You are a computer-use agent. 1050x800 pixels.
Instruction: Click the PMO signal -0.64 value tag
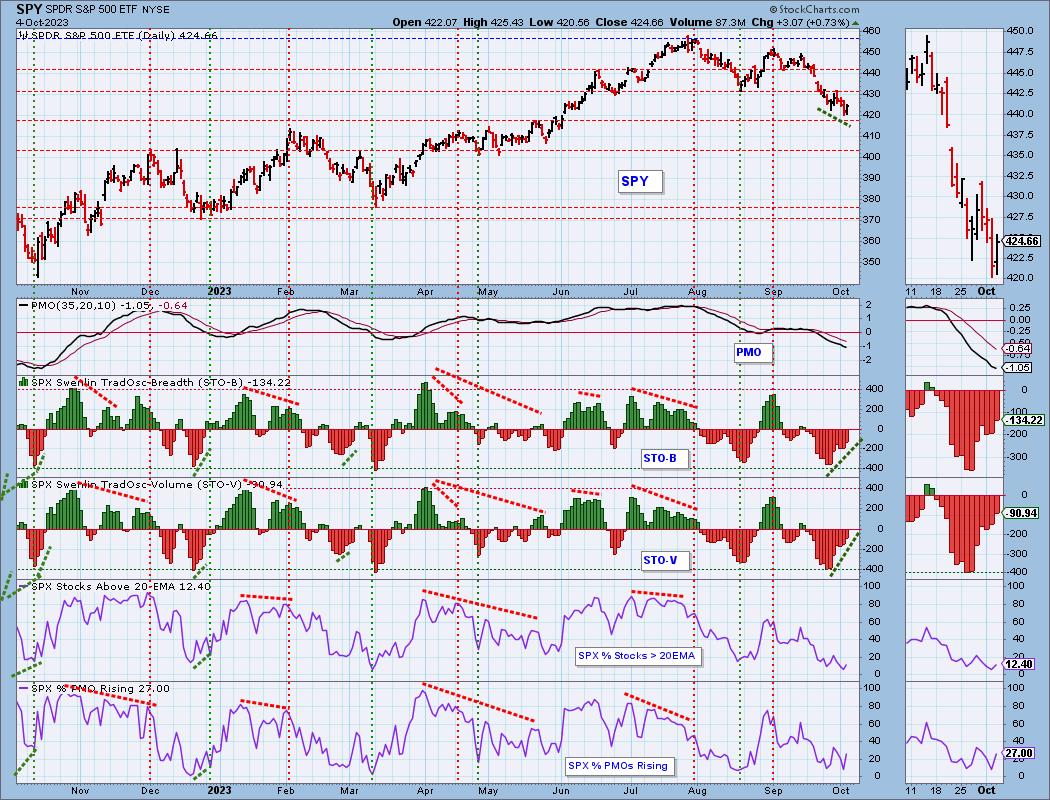pyautogui.click(x=1018, y=348)
